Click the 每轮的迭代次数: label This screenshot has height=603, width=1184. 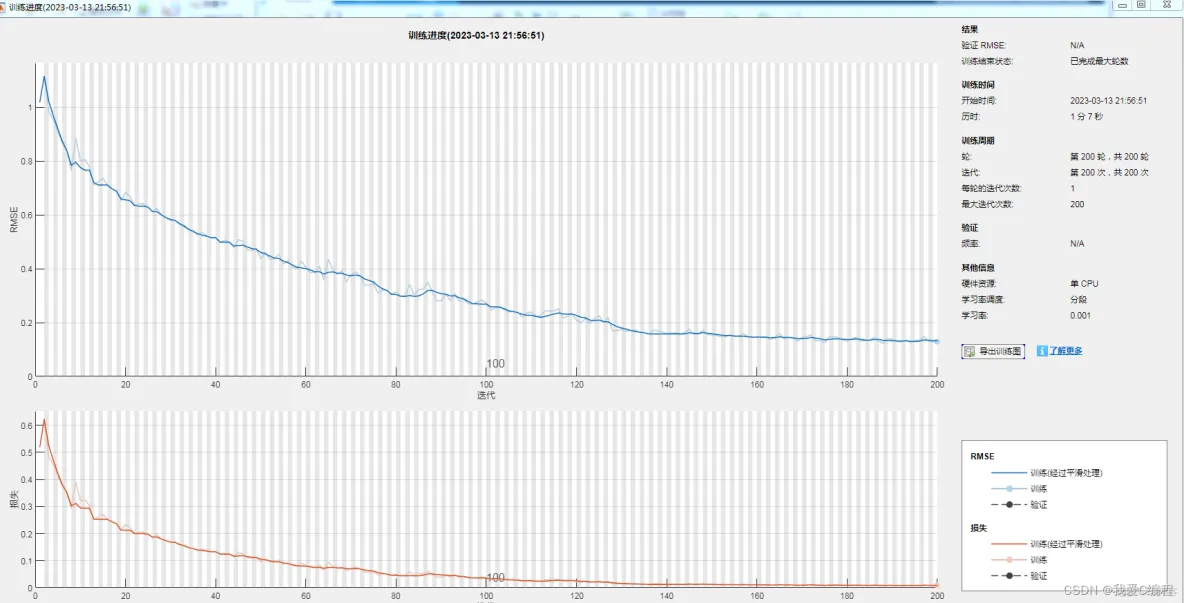pos(989,188)
